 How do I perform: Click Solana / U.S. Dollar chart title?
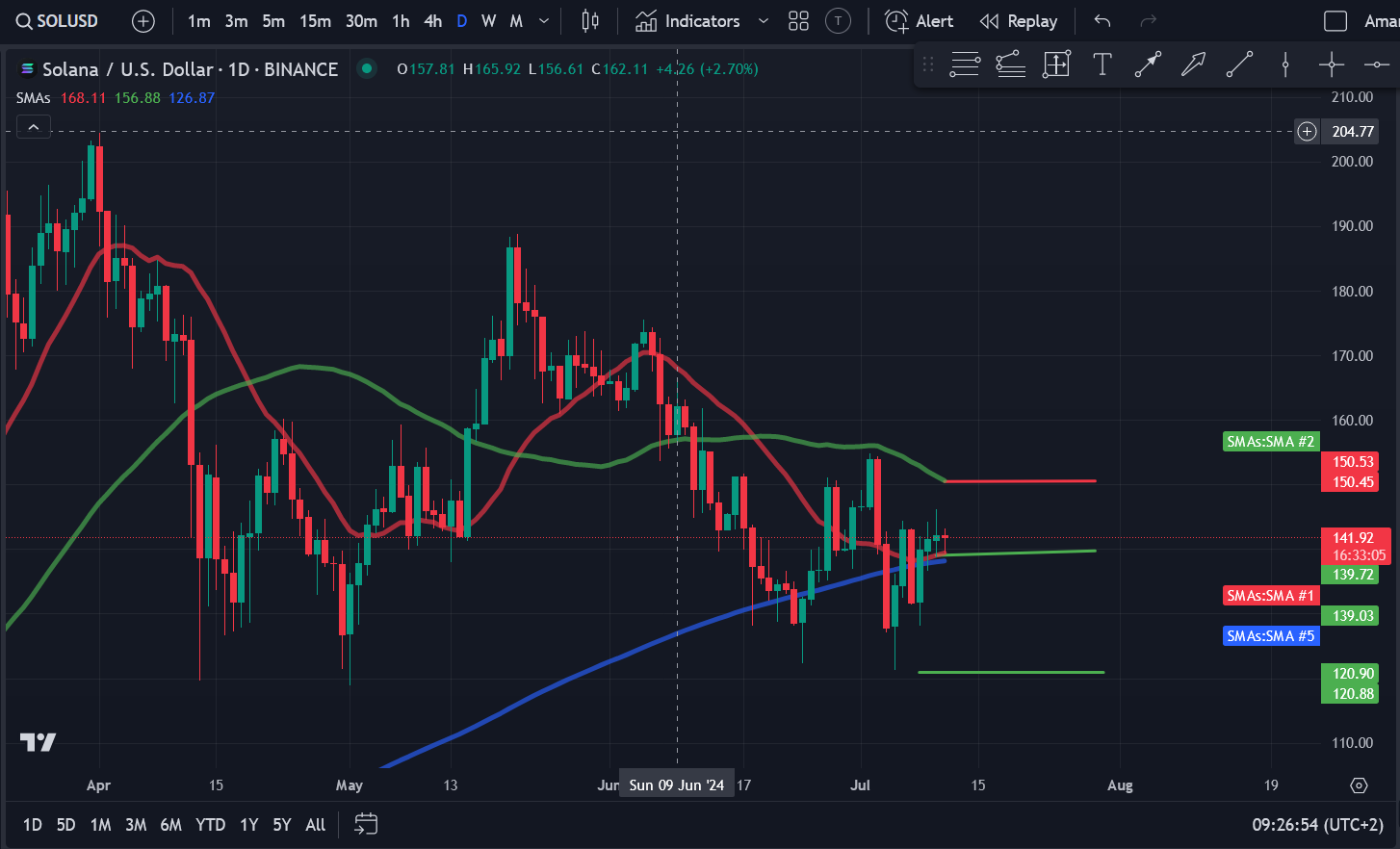click(x=190, y=69)
